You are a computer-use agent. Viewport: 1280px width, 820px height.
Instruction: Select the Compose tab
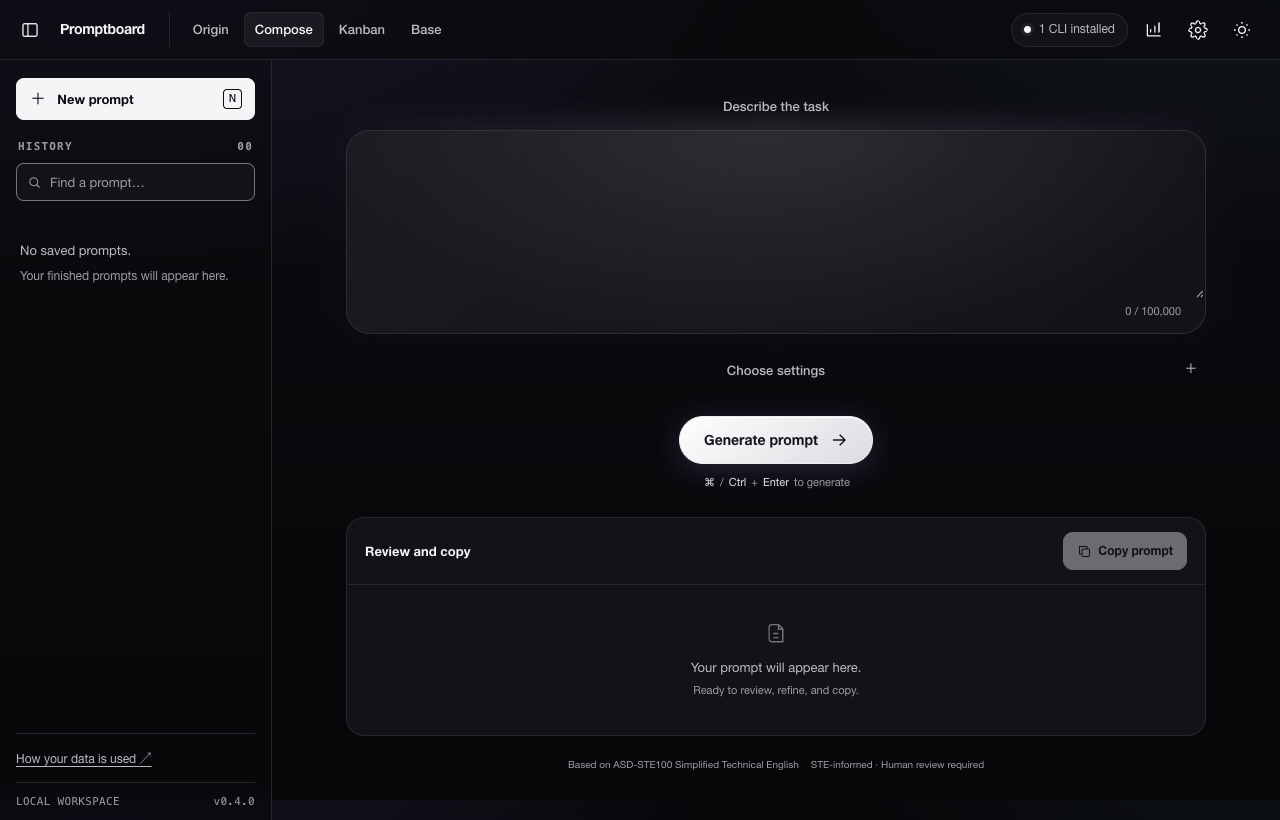click(284, 30)
